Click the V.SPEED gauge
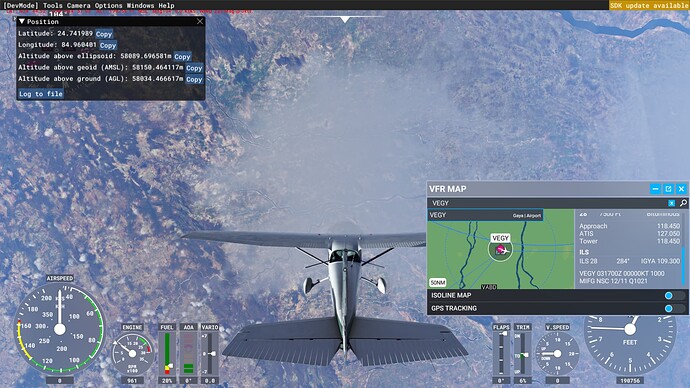Image resolution: width=690 pixels, height=388 pixels. pyautogui.click(x=557, y=353)
